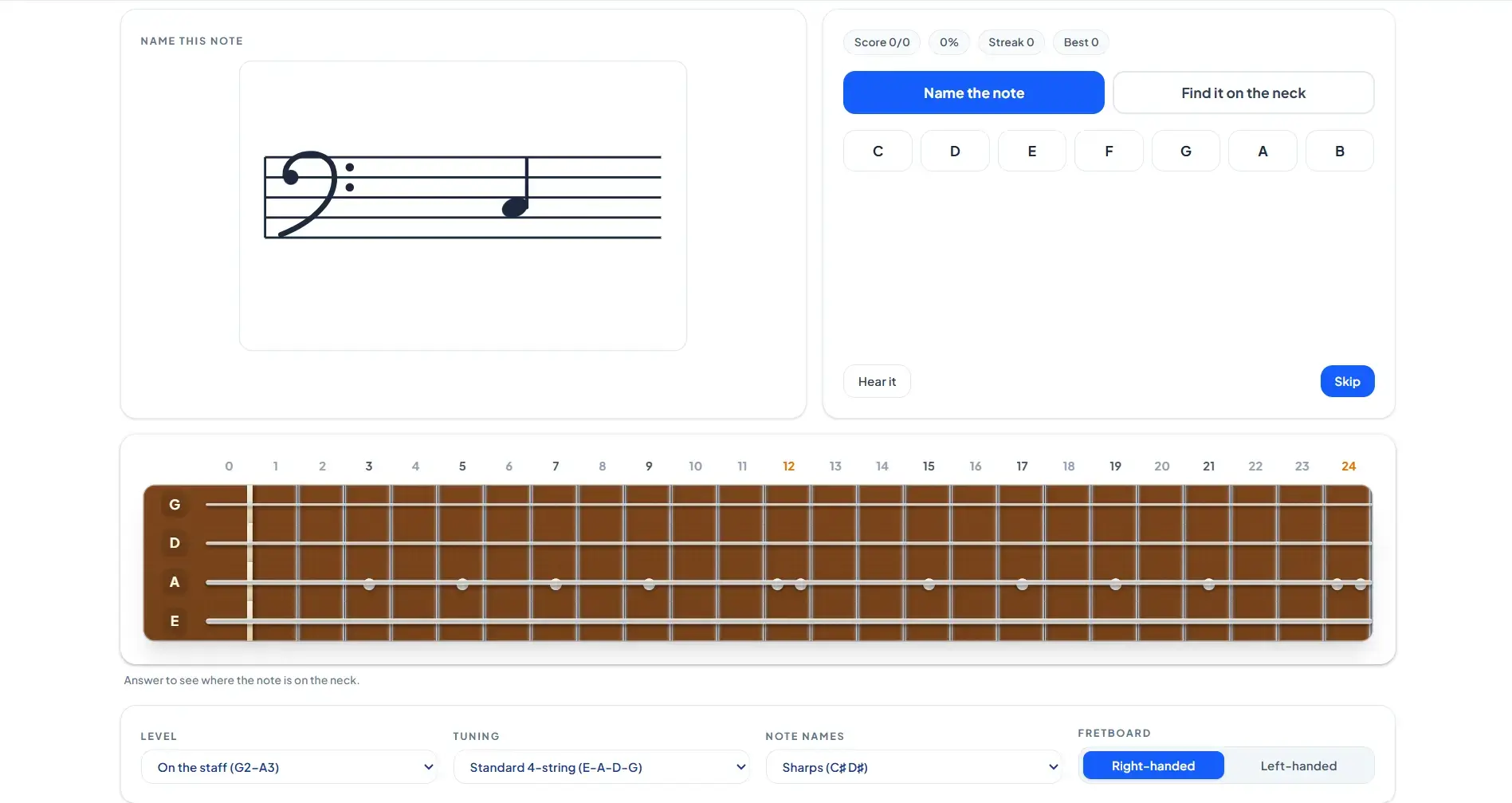
Task: Click the G string label on fretboard
Action: pyautogui.click(x=175, y=504)
